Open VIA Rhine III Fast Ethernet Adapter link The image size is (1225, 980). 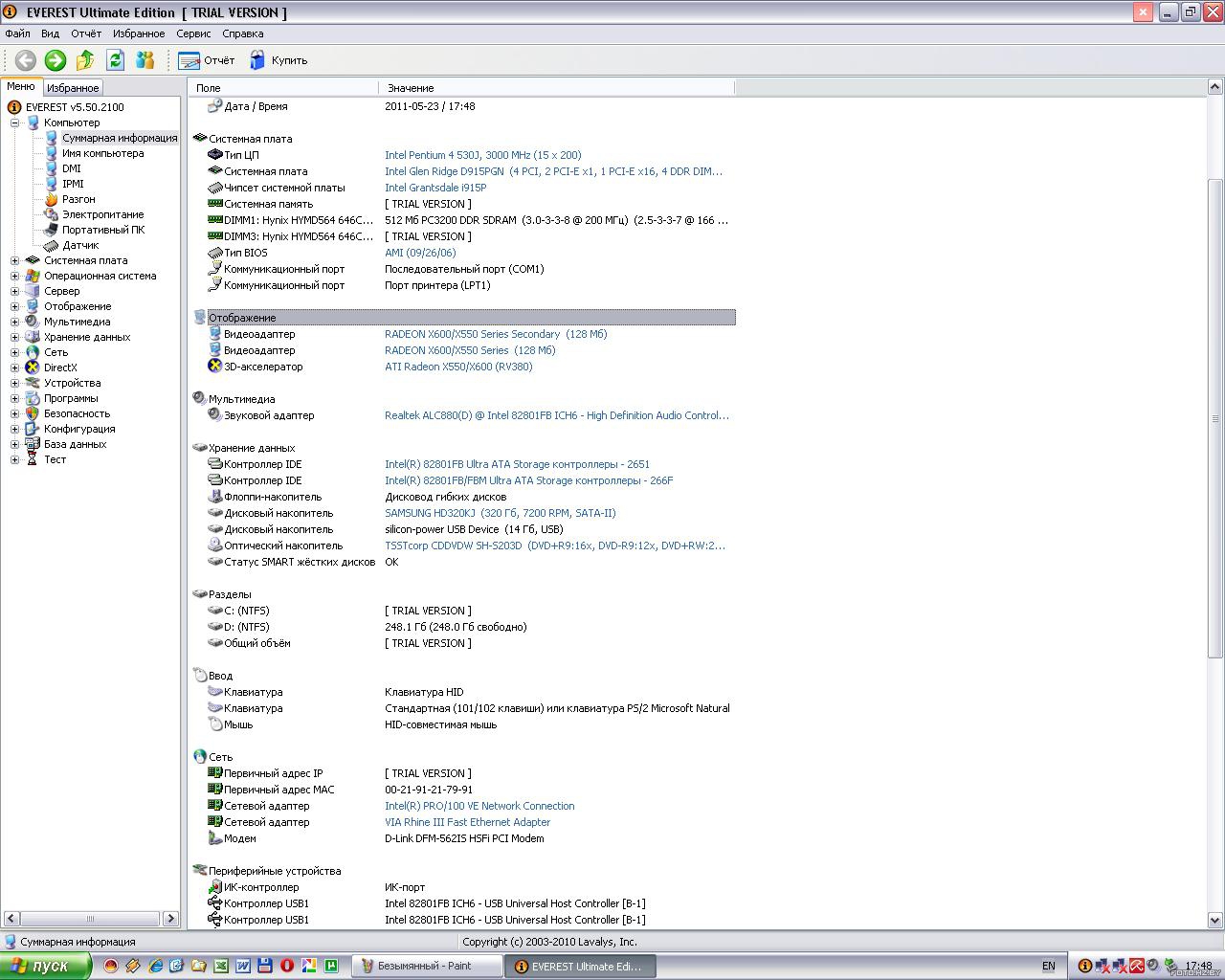467,822
